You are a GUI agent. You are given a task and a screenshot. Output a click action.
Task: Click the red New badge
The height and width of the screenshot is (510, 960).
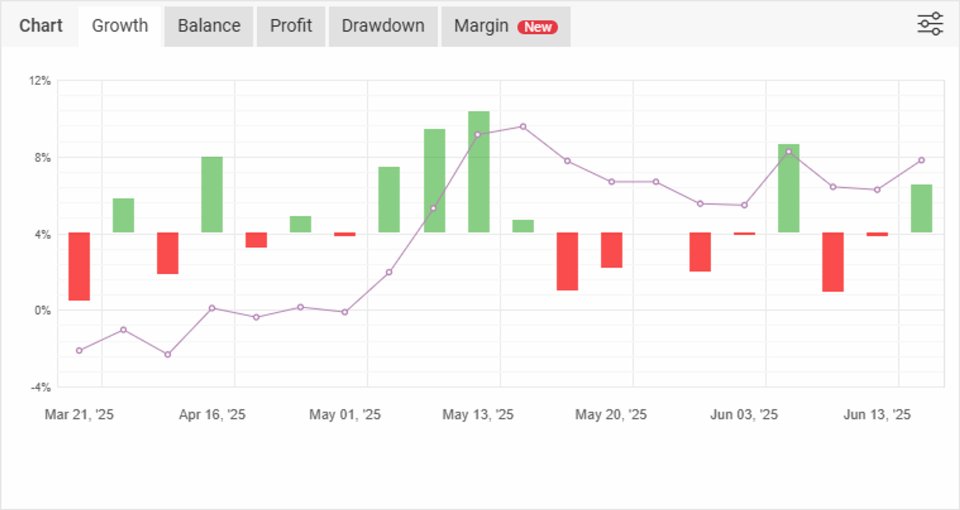point(538,27)
